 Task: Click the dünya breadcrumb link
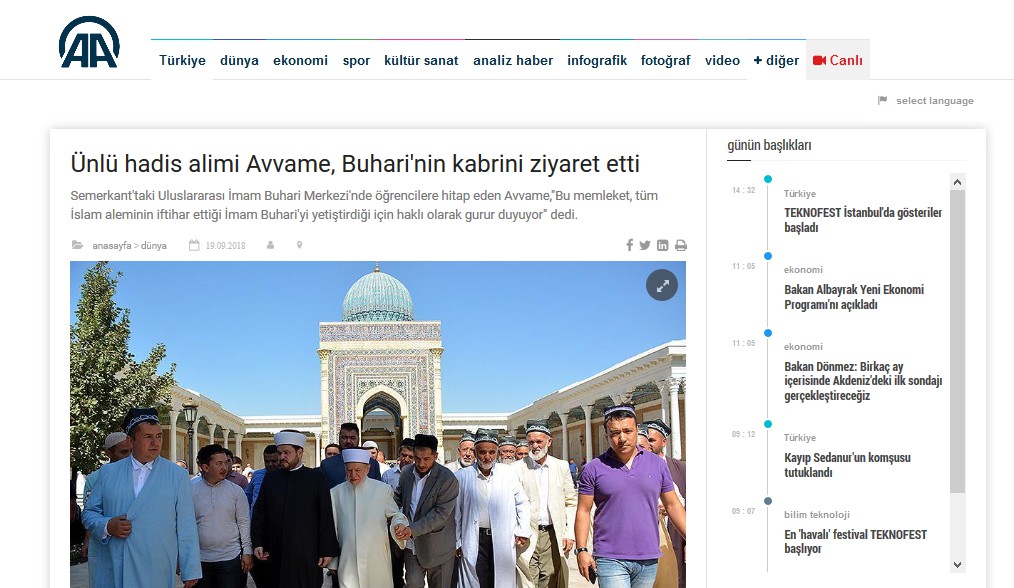tap(154, 245)
